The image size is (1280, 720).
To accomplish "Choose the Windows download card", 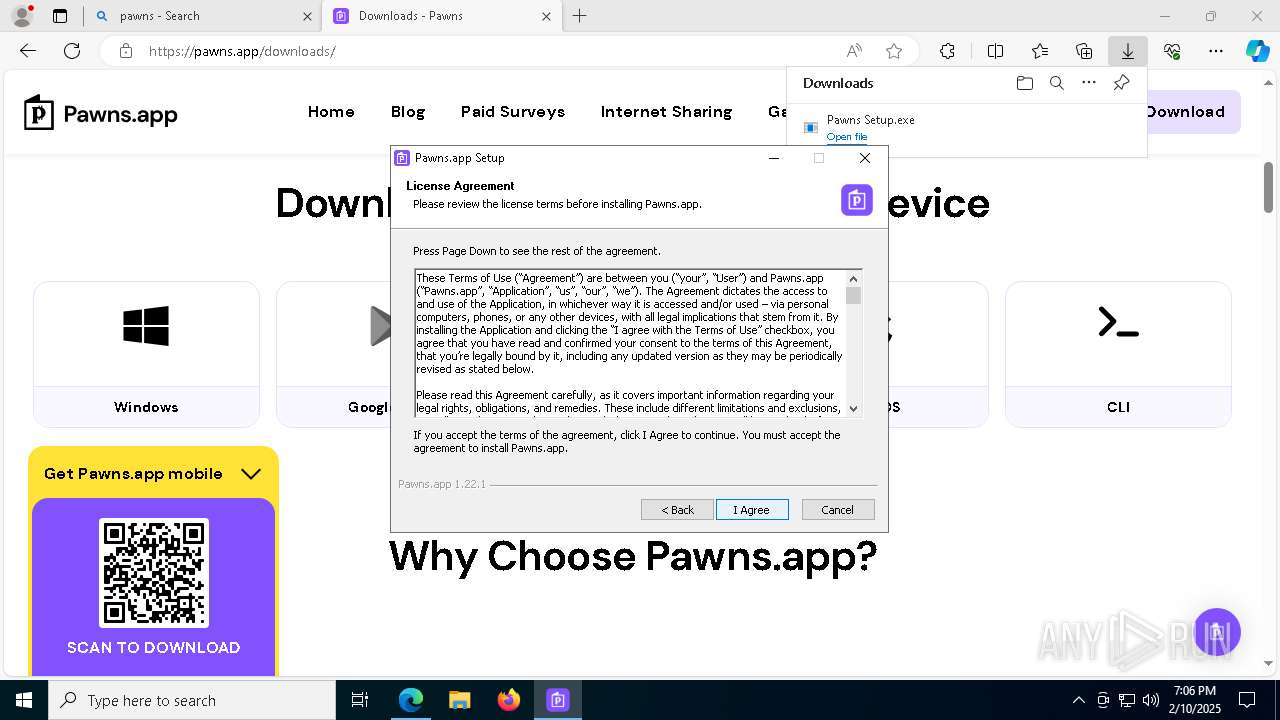I will click(146, 354).
